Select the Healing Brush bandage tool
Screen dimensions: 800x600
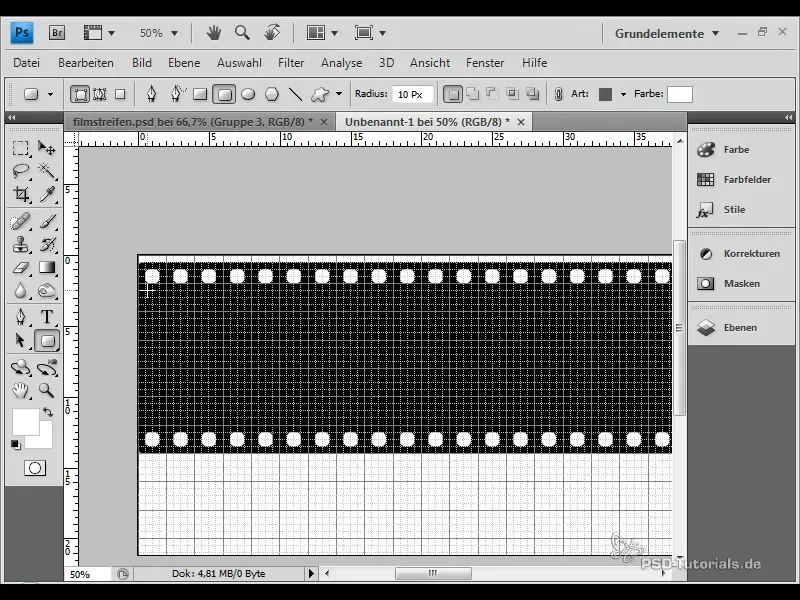click(20, 222)
